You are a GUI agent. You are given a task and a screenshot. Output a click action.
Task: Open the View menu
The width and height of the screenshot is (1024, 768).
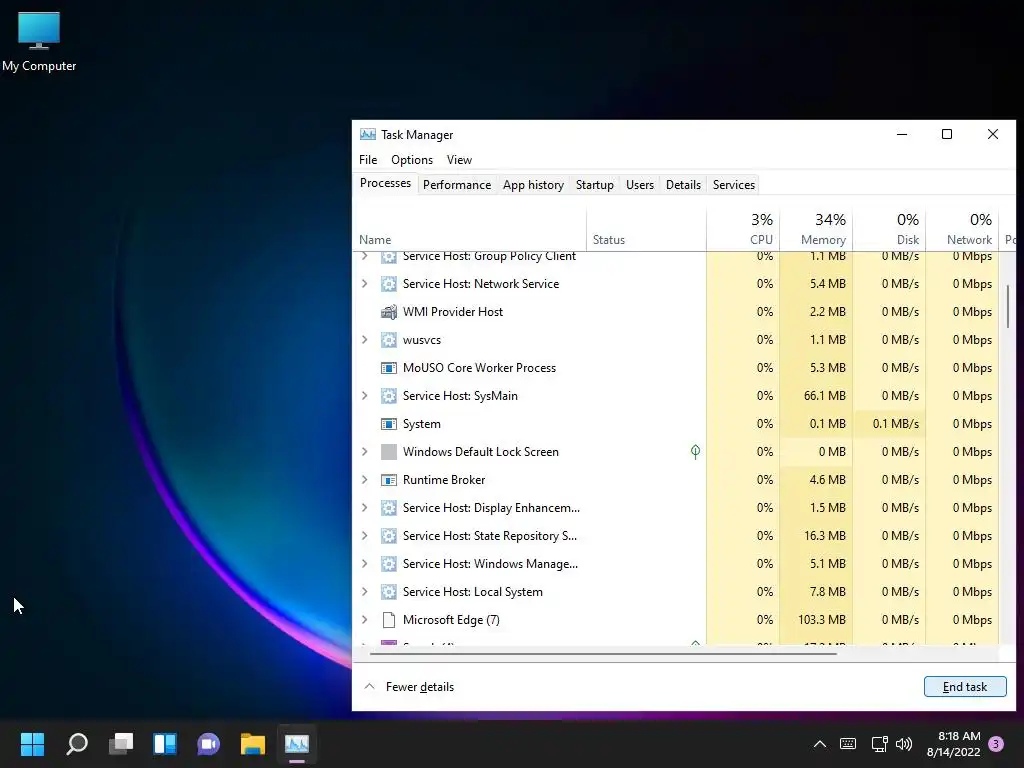pyautogui.click(x=459, y=160)
